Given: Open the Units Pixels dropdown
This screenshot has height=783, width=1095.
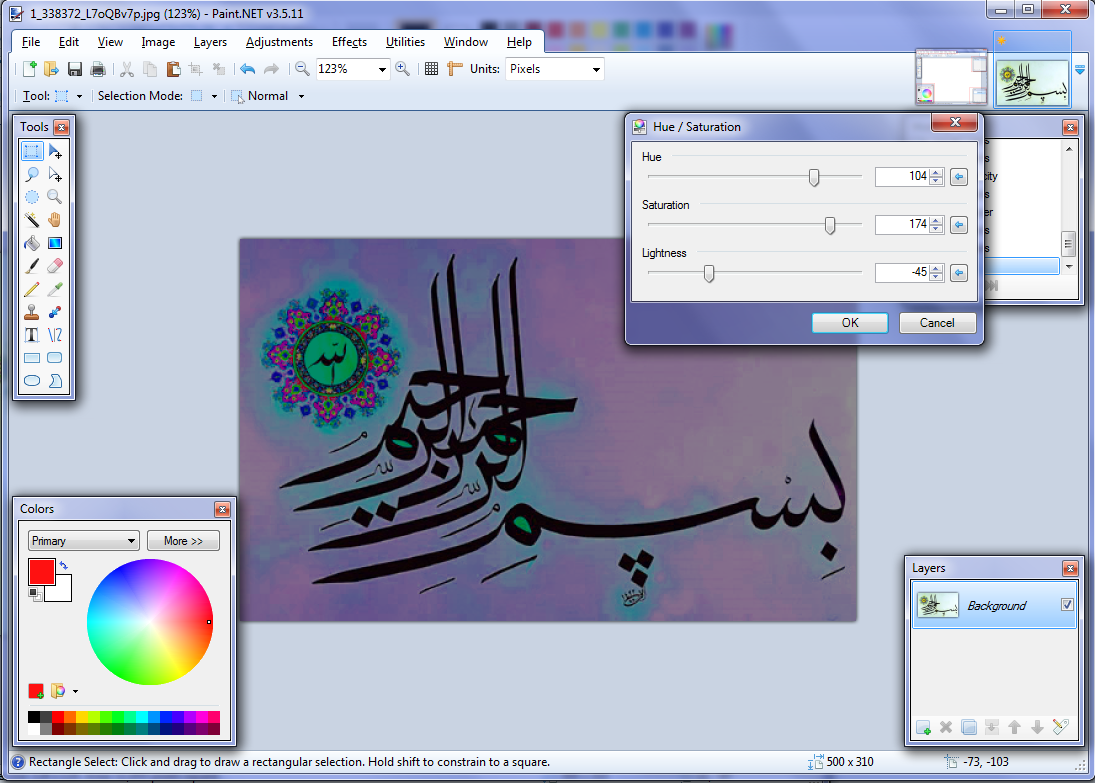Looking at the screenshot, I should point(596,69).
